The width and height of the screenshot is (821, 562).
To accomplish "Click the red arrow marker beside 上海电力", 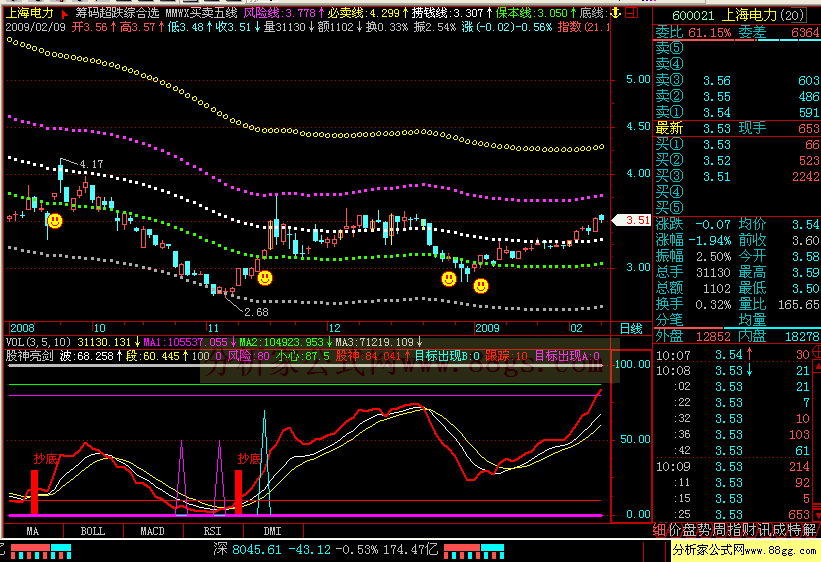I will point(65,14).
